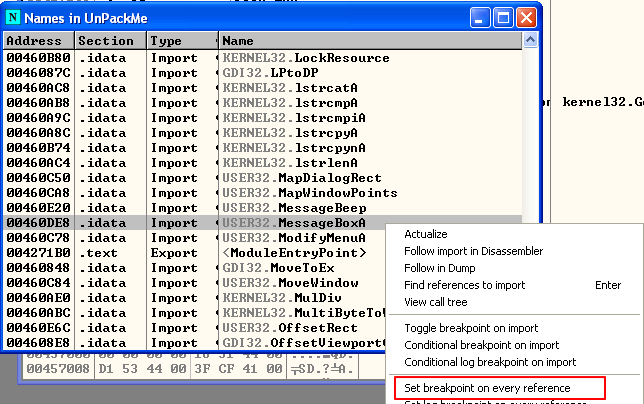
Task: Choose Conditional breakpoint on import
Action: (482, 345)
